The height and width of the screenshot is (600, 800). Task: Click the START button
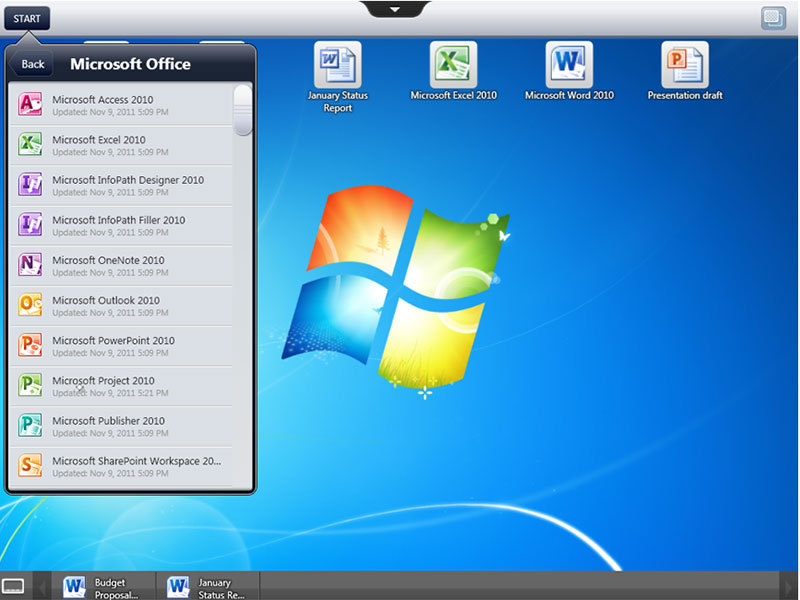click(27, 18)
